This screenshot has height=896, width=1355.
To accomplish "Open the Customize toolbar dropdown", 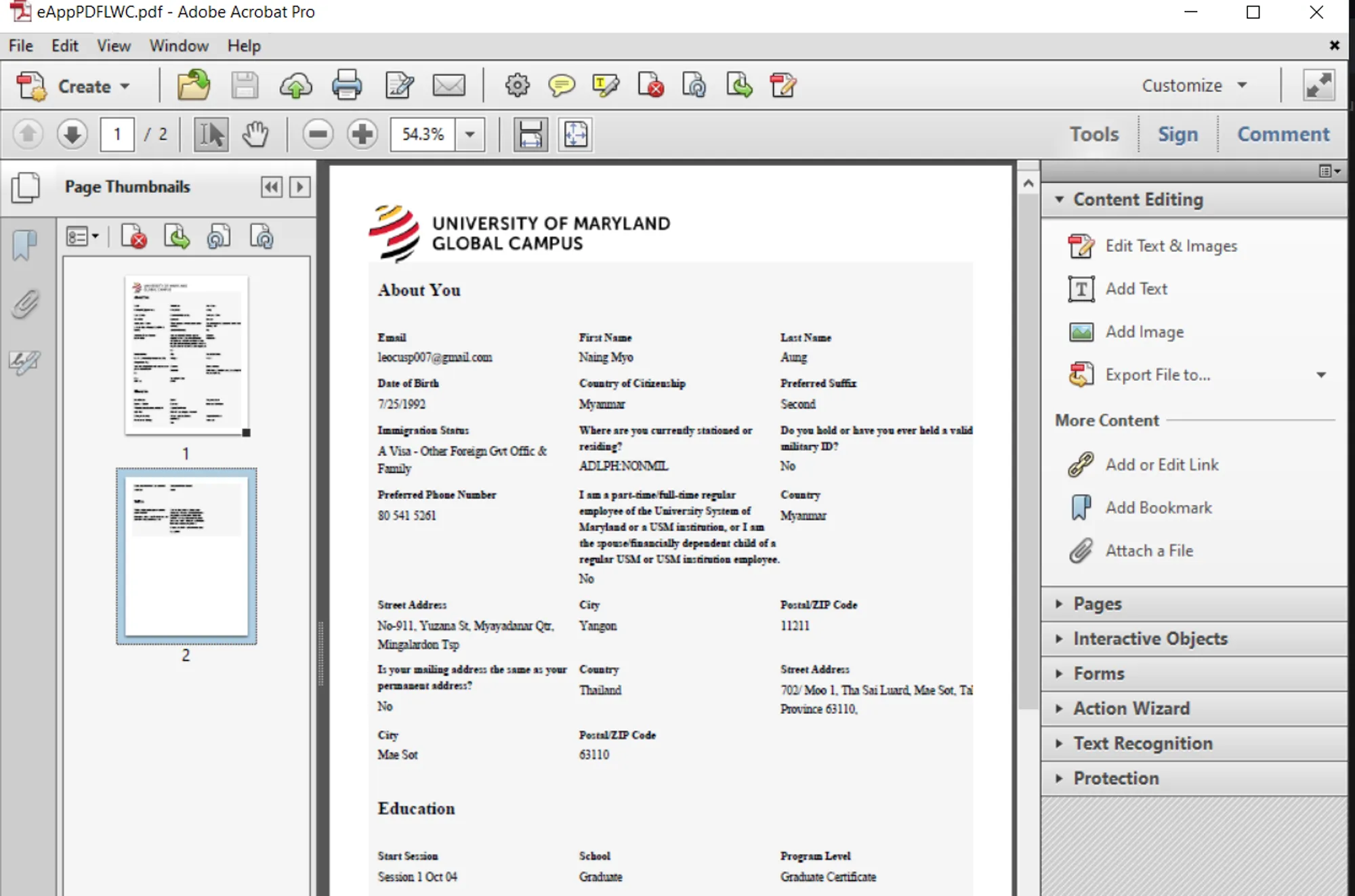I will point(1194,85).
